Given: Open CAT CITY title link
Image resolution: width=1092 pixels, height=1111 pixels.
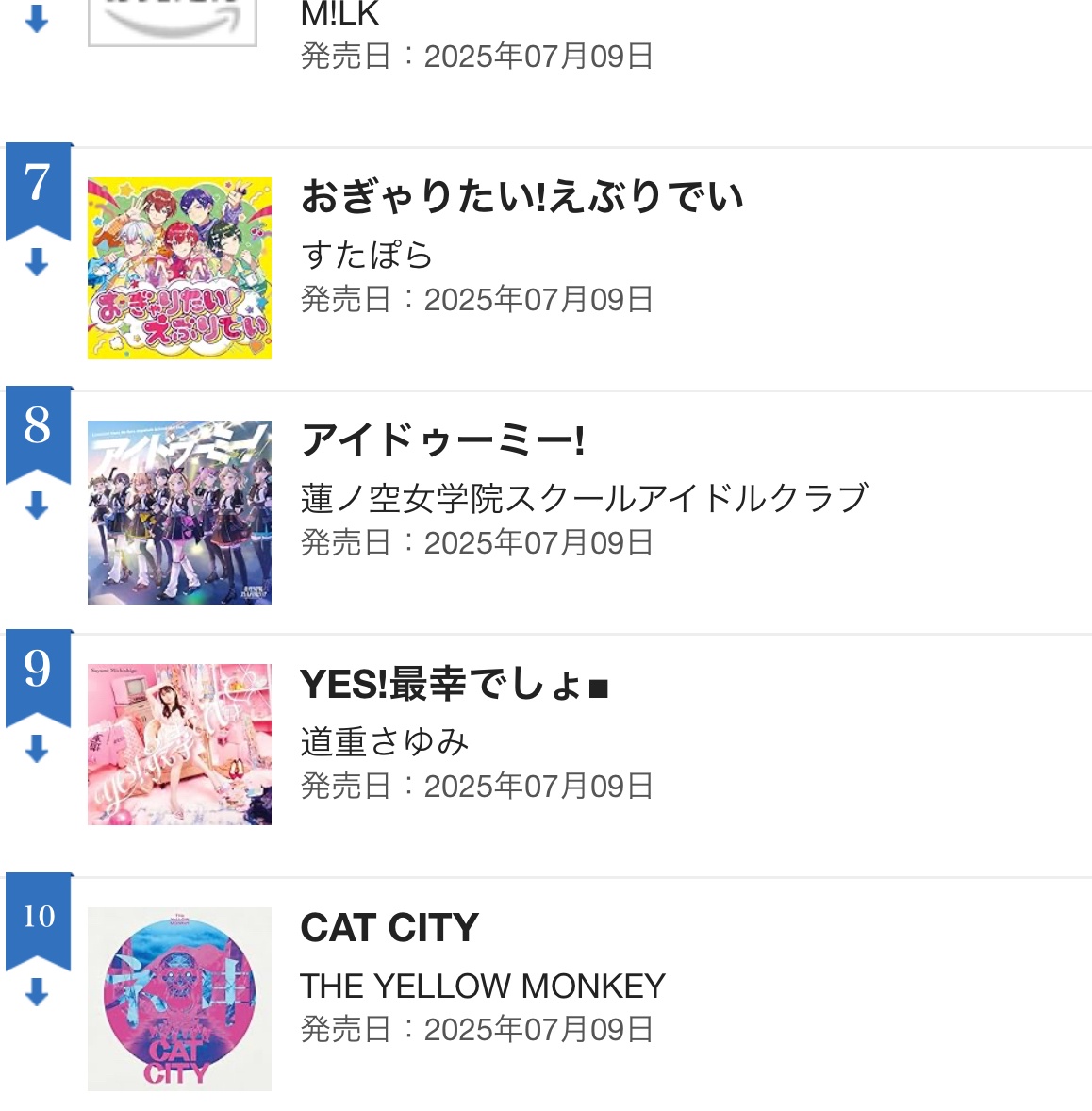Looking at the screenshot, I should pyautogui.click(x=389, y=928).
